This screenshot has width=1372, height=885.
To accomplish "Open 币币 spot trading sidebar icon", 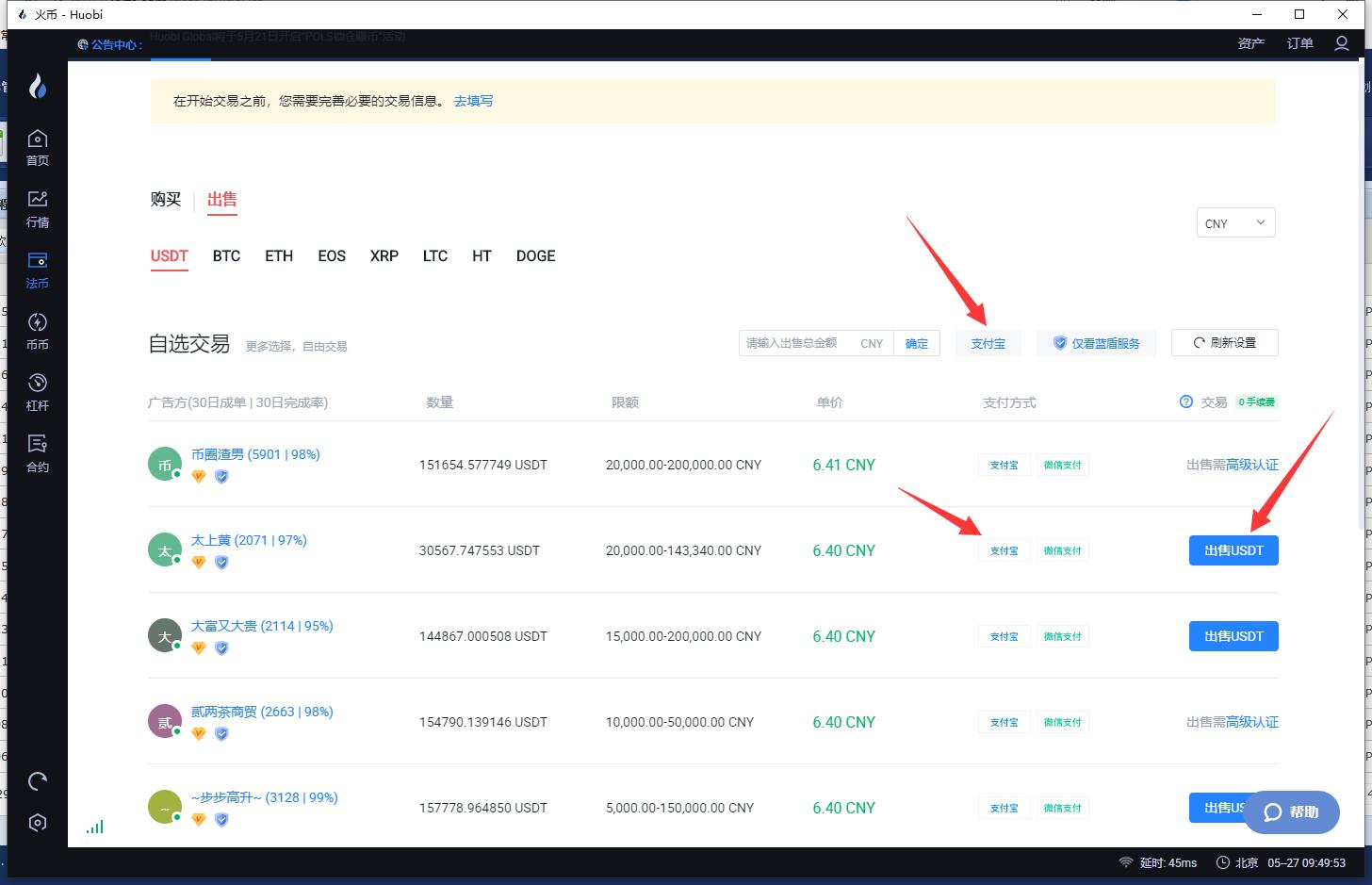I will click(x=37, y=332).
